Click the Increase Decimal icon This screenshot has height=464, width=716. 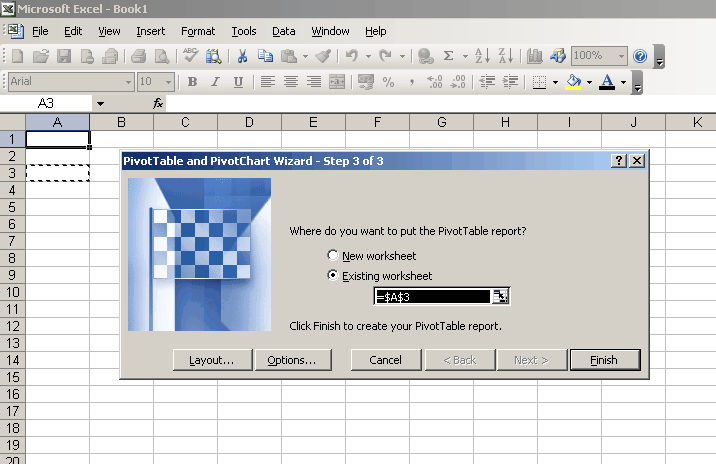(x=434, y=82)
